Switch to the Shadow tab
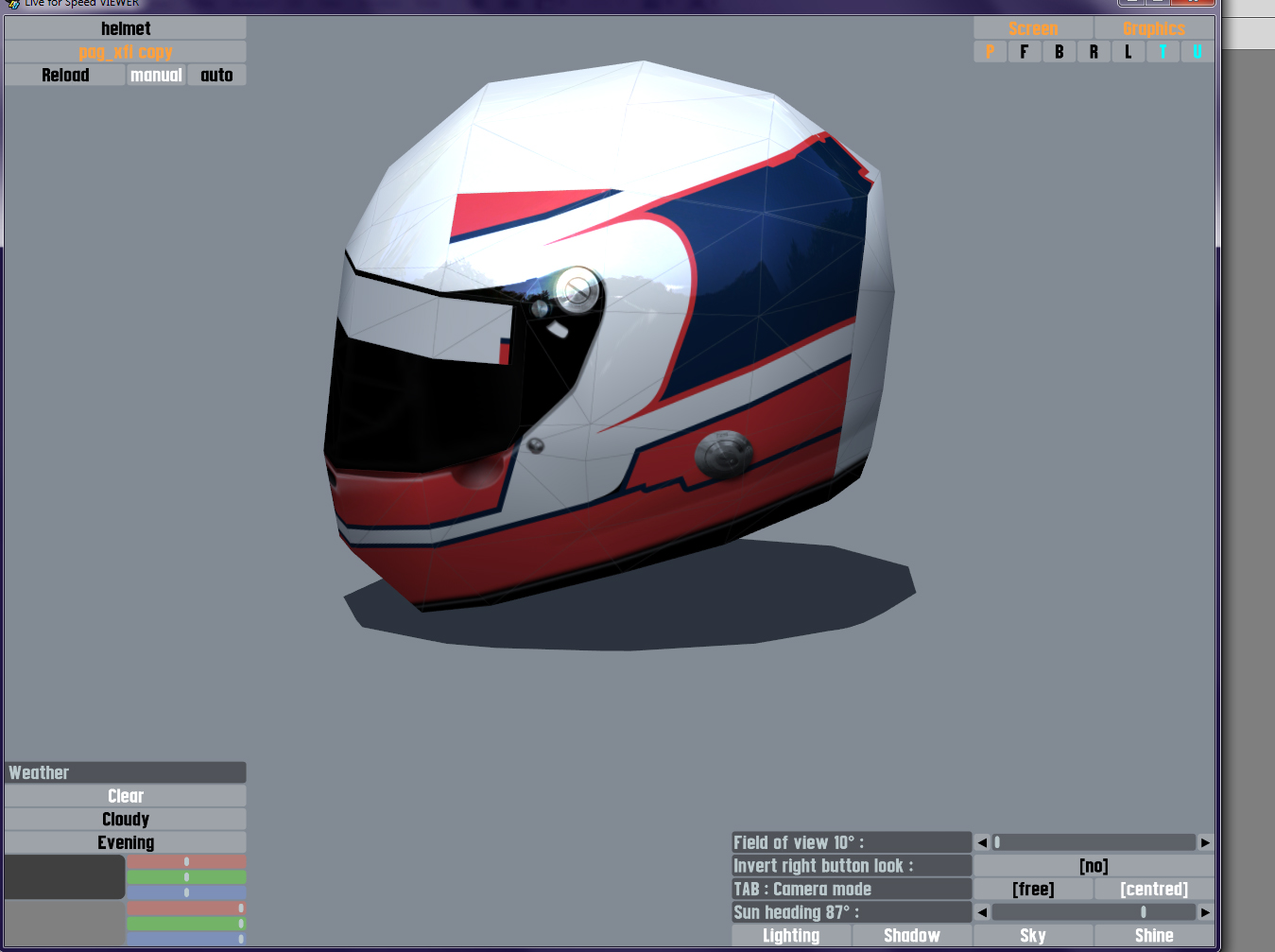Image resolution: width=1275 pixels, height=952 pixels. [912, 935]
